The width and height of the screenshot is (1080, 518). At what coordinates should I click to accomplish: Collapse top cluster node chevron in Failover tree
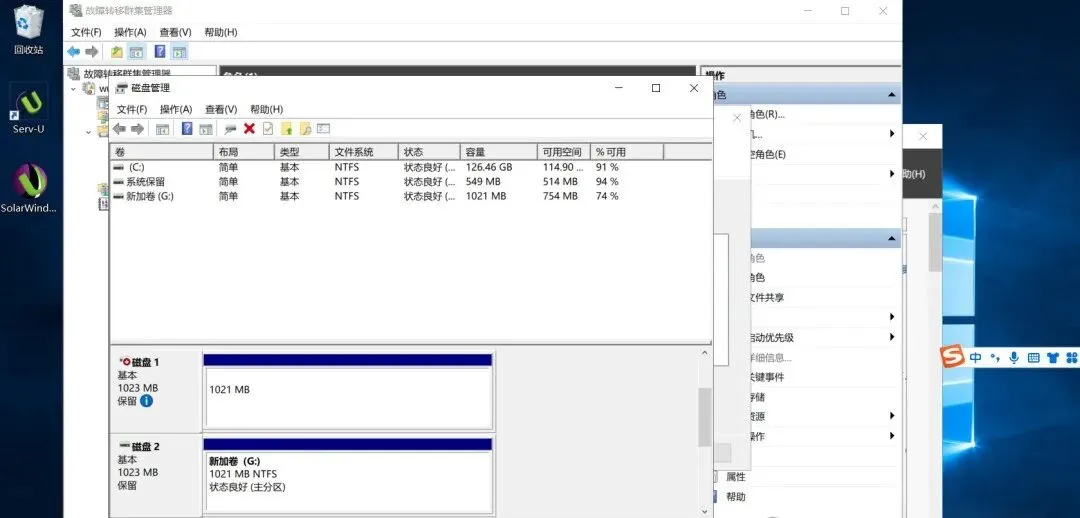[74, 89]
